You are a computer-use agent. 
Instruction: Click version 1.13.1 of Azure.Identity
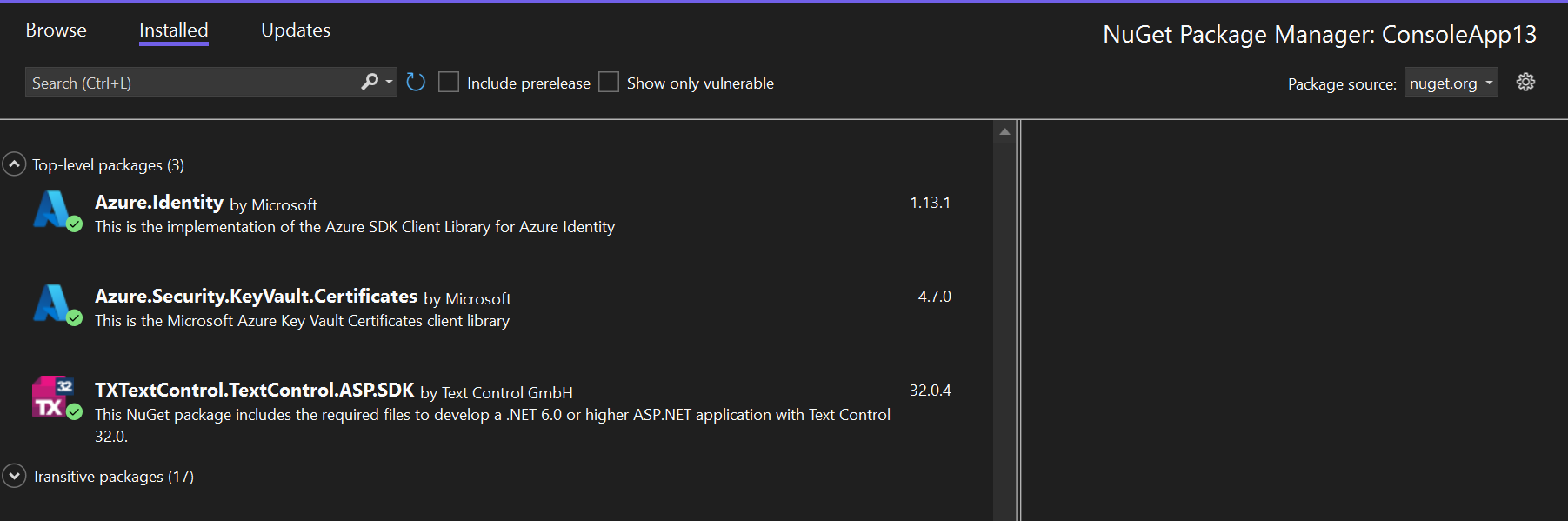[930, 203]
